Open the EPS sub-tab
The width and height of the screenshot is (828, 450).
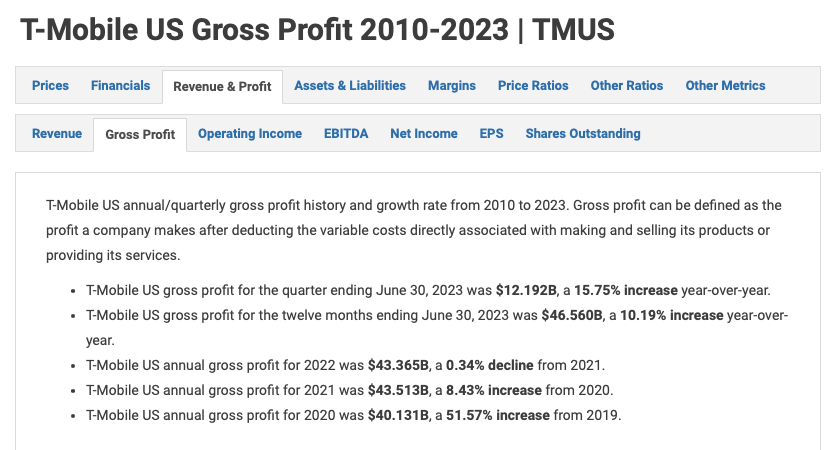pos(491,134)
